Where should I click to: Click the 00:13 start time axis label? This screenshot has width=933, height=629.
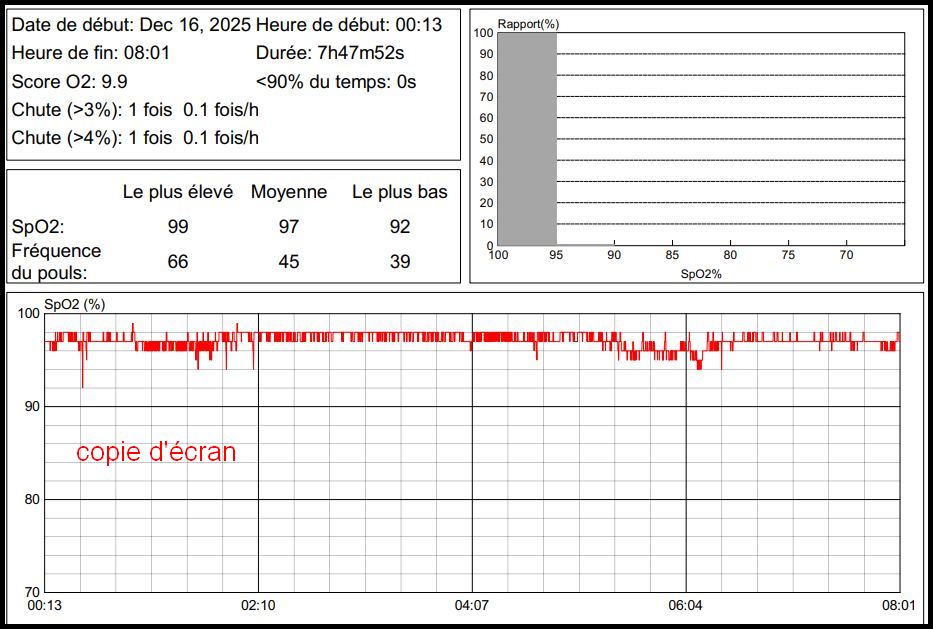tap(44, 605)
